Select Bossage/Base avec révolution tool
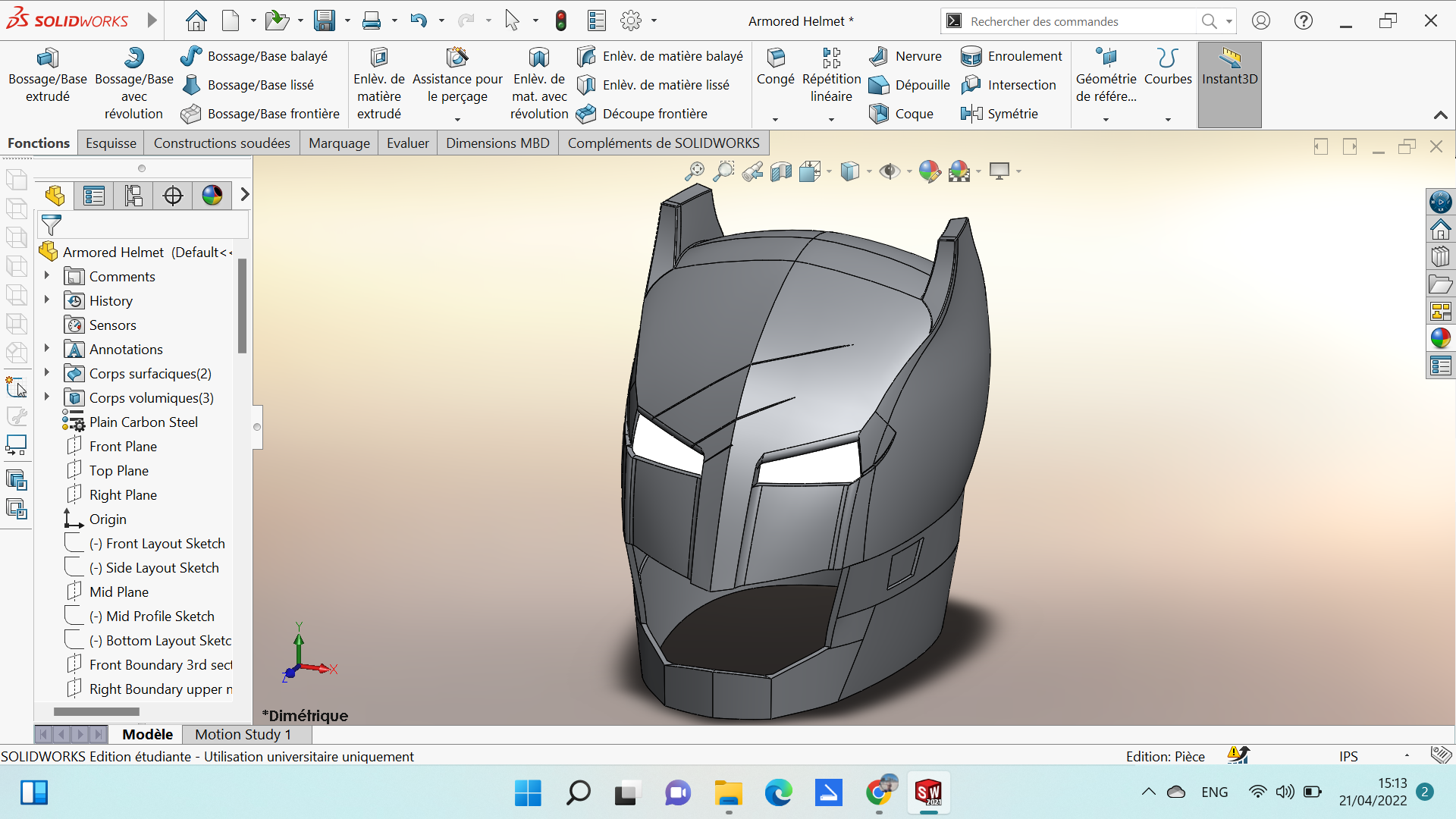 [133, 84]
